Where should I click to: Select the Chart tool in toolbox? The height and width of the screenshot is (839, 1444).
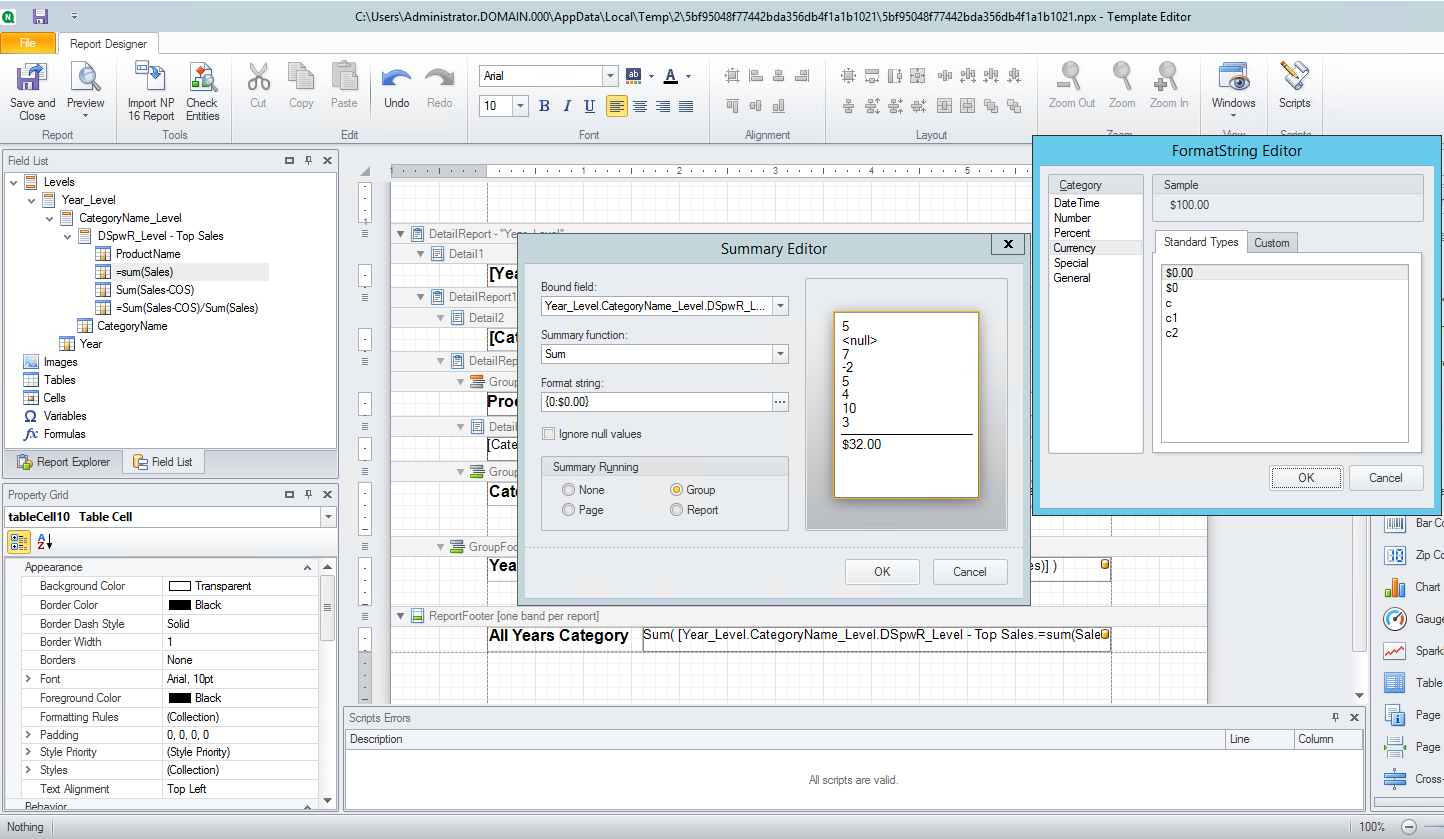click(x=1396, y=587)
